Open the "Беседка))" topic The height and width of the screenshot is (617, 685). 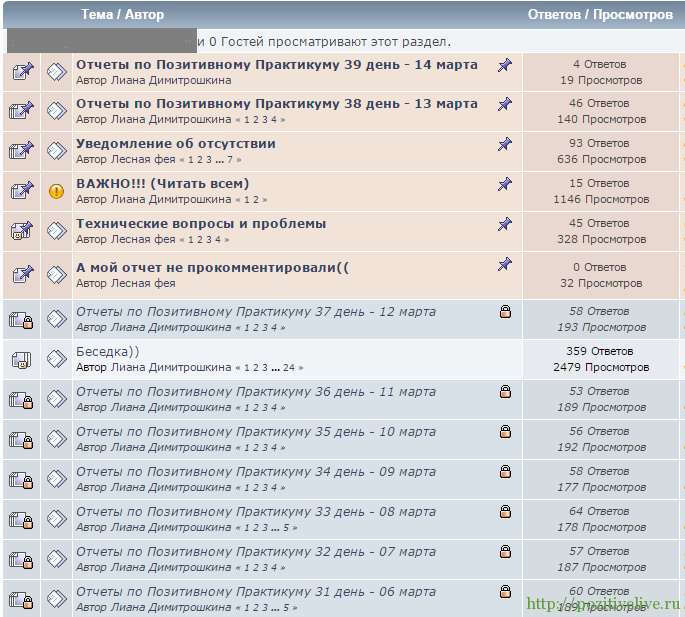(x=107, y=352)
